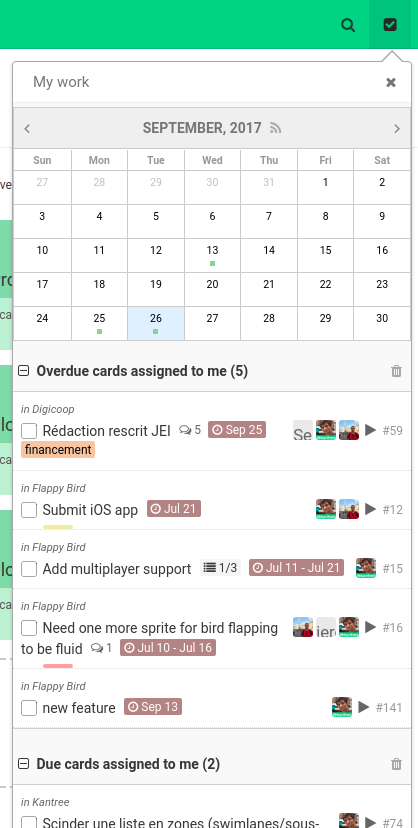The width and height of the screenshot is (418, 828).
Task: Check the Submit iOS app checkbox
Action: click(x=29, y=510)
